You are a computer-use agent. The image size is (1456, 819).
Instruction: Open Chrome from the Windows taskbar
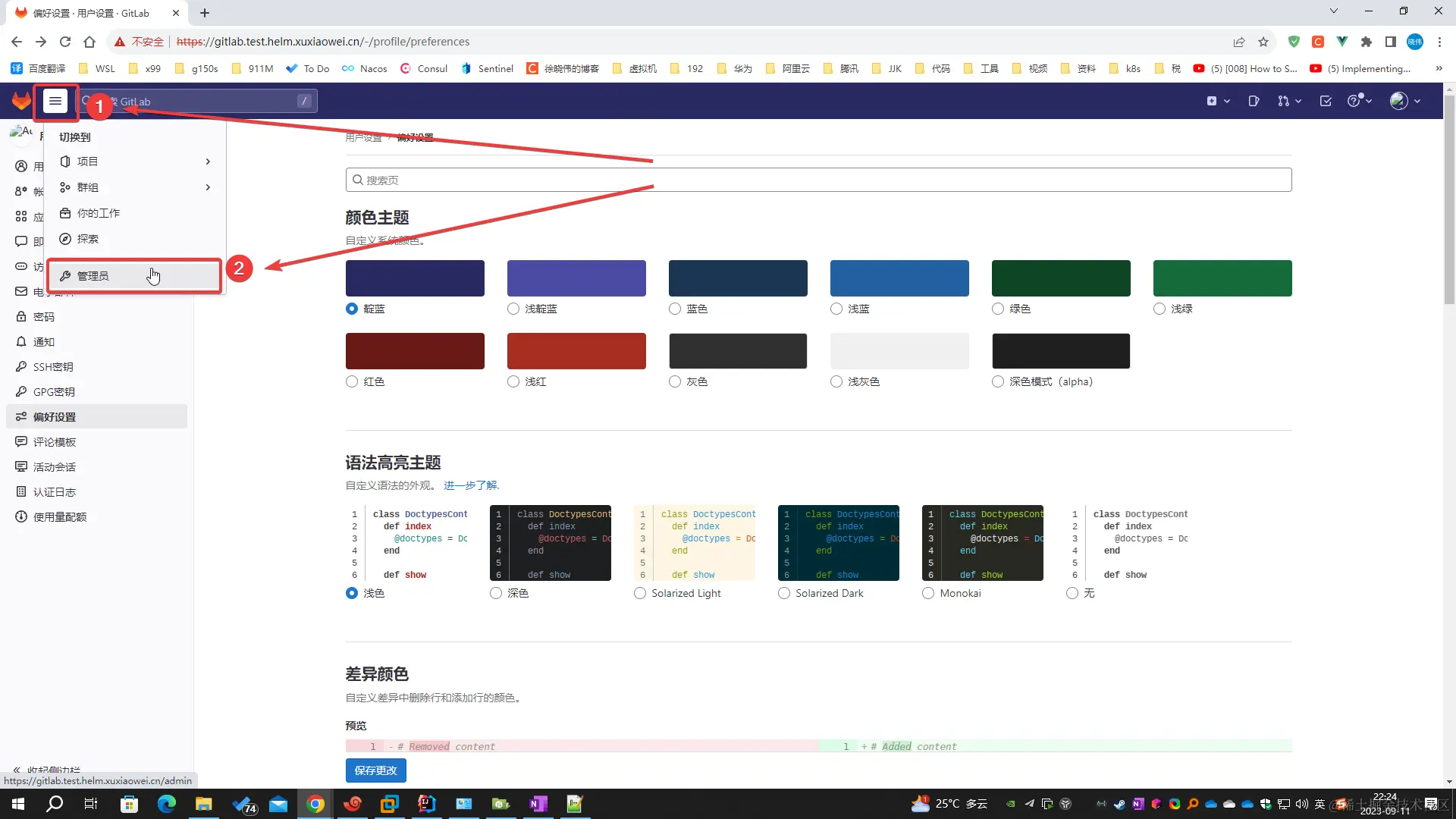[315, 804]
